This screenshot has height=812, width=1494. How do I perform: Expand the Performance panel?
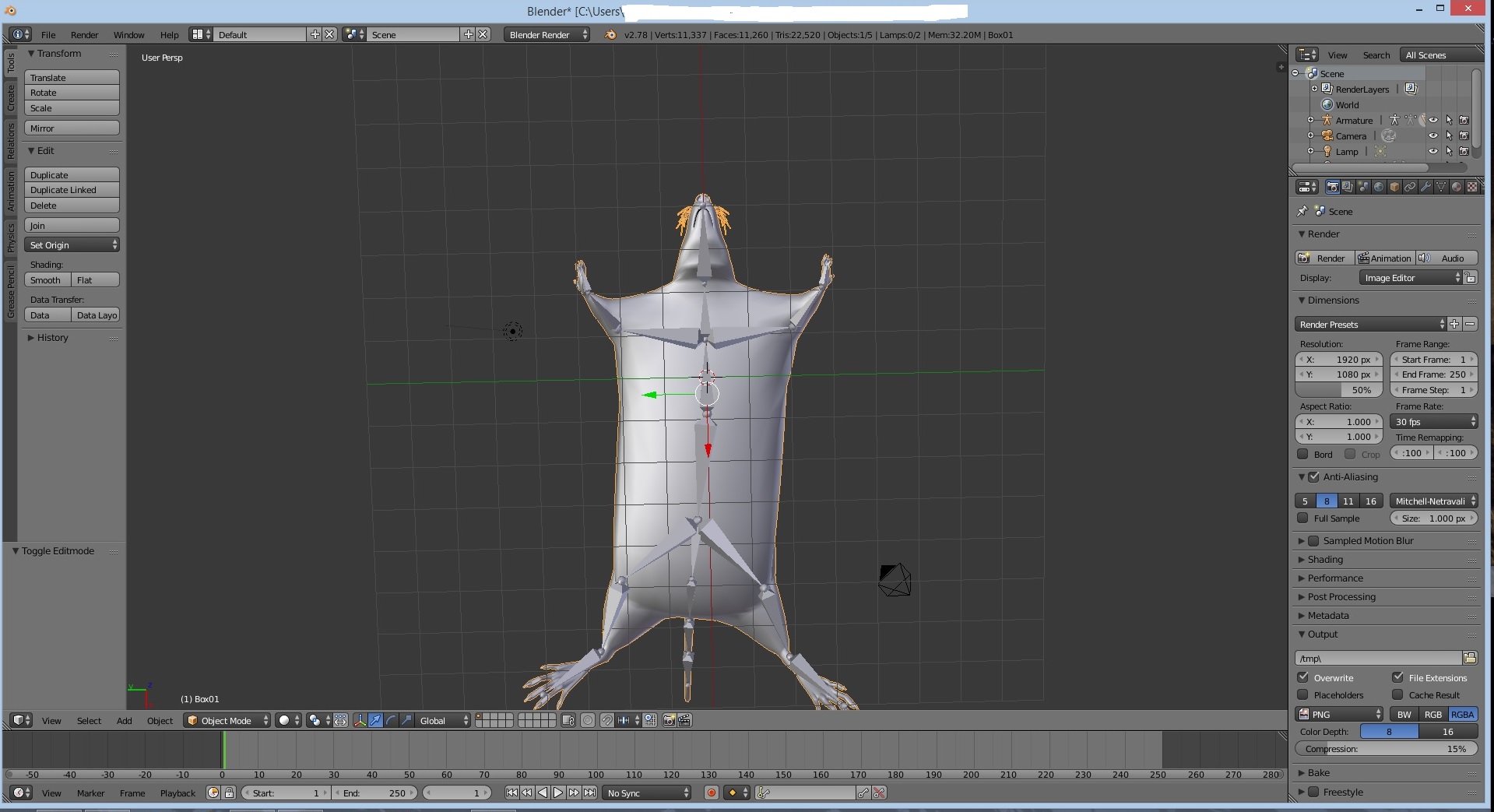[1334, 578]
